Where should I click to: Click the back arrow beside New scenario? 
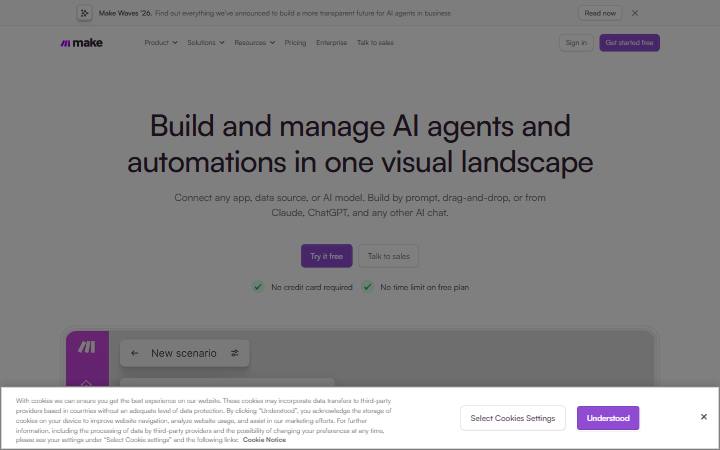click(134, 353)
